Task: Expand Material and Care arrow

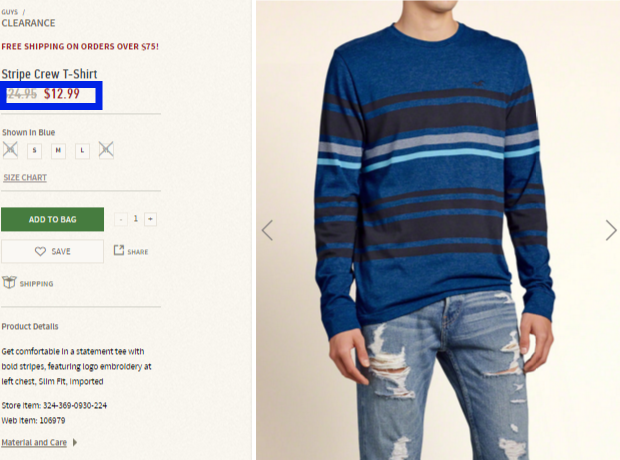Action: click(75, 442)
